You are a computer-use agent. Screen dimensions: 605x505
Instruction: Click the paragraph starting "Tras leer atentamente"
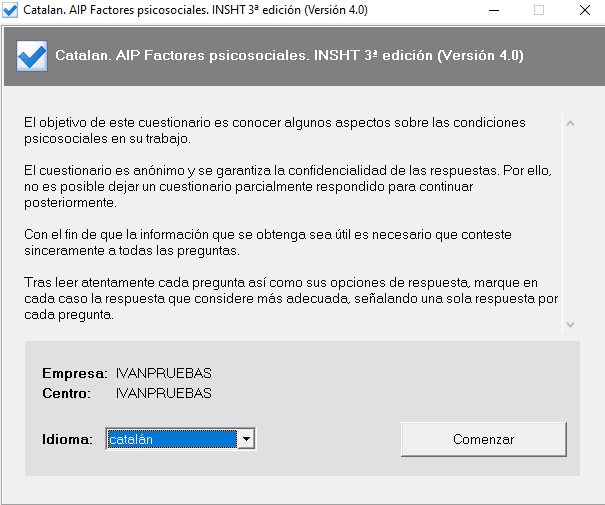[x=290, y=299]
